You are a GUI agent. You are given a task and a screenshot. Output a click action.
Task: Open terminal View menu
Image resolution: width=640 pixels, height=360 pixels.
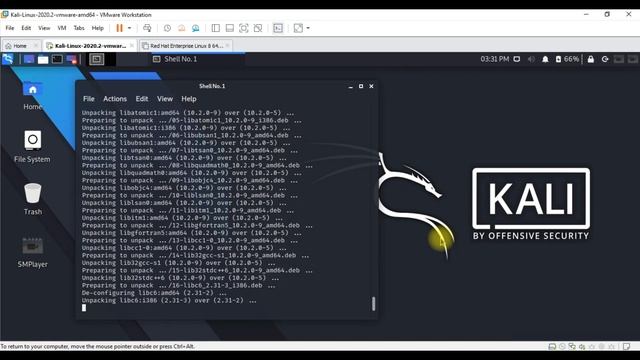(165, 99)
